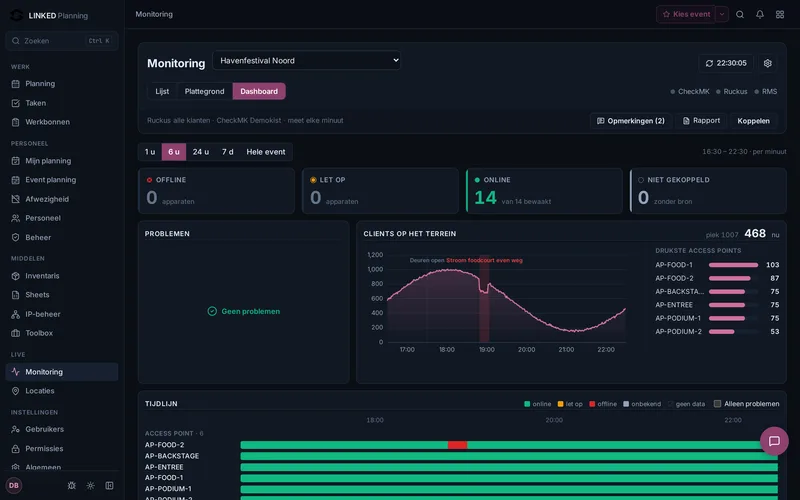Click the red offline segment on AP-FOOD-2
This screenshot has width=800, height=500.
click(x=458, y=445)
